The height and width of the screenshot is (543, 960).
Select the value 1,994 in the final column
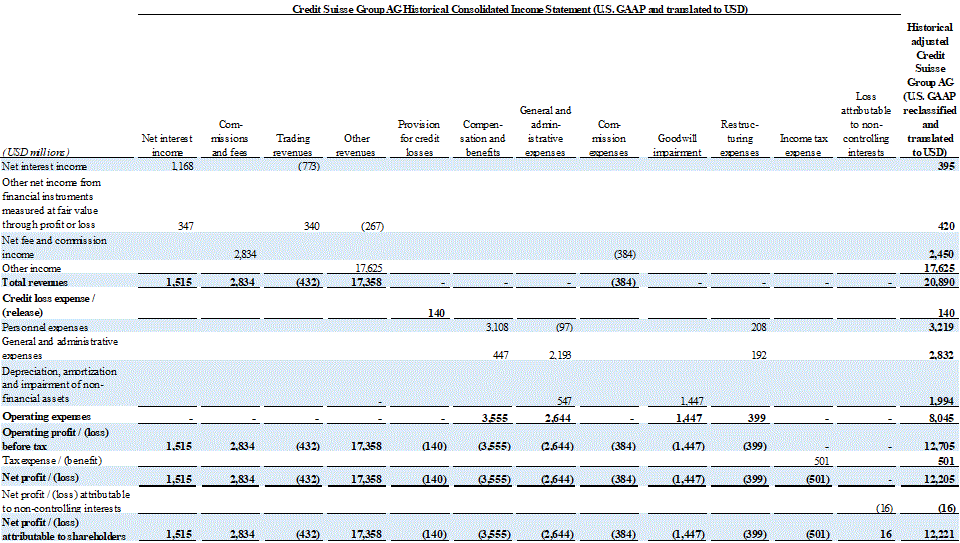[x=942, y=401]
